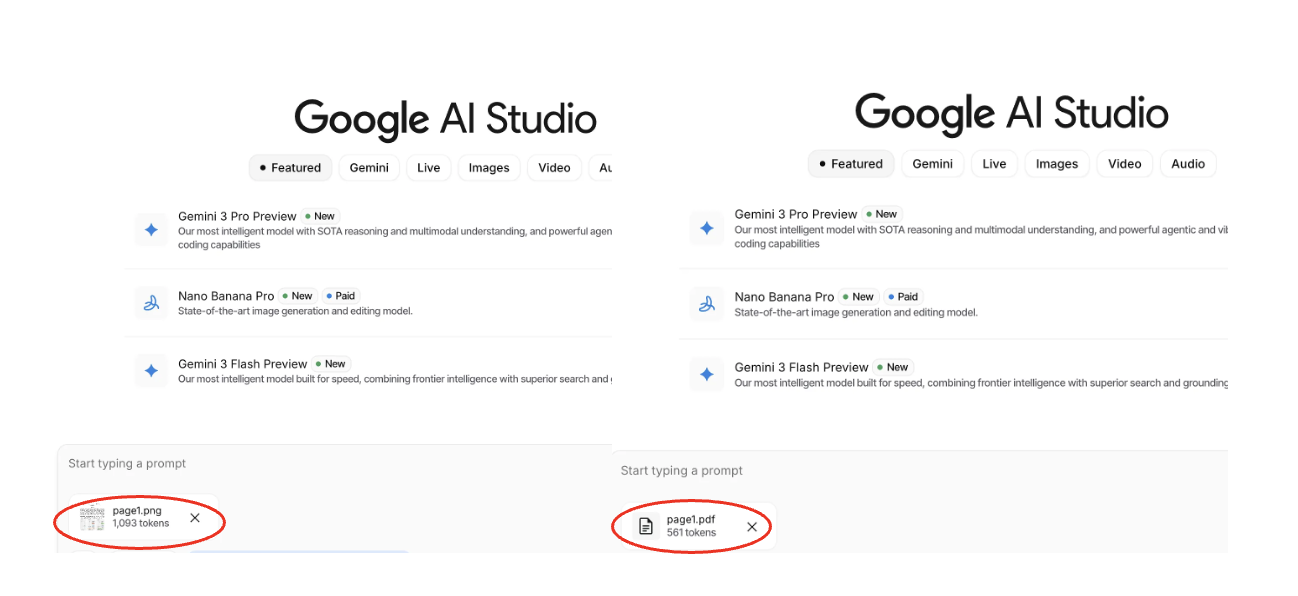Select the Video tab in the right panel
This screenshot has width=1298, height=596.
tap(1124, 164)
